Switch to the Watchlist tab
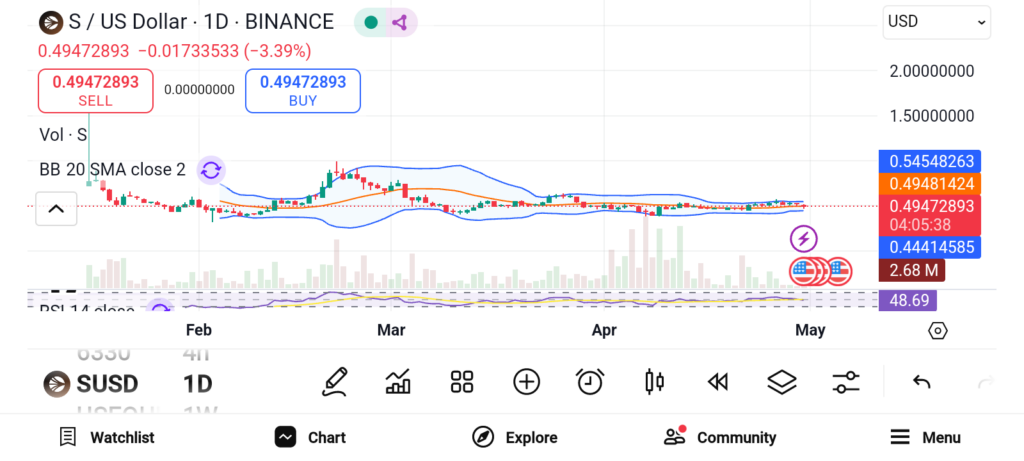Viewport: 1024px width, 461px height. 107,437
